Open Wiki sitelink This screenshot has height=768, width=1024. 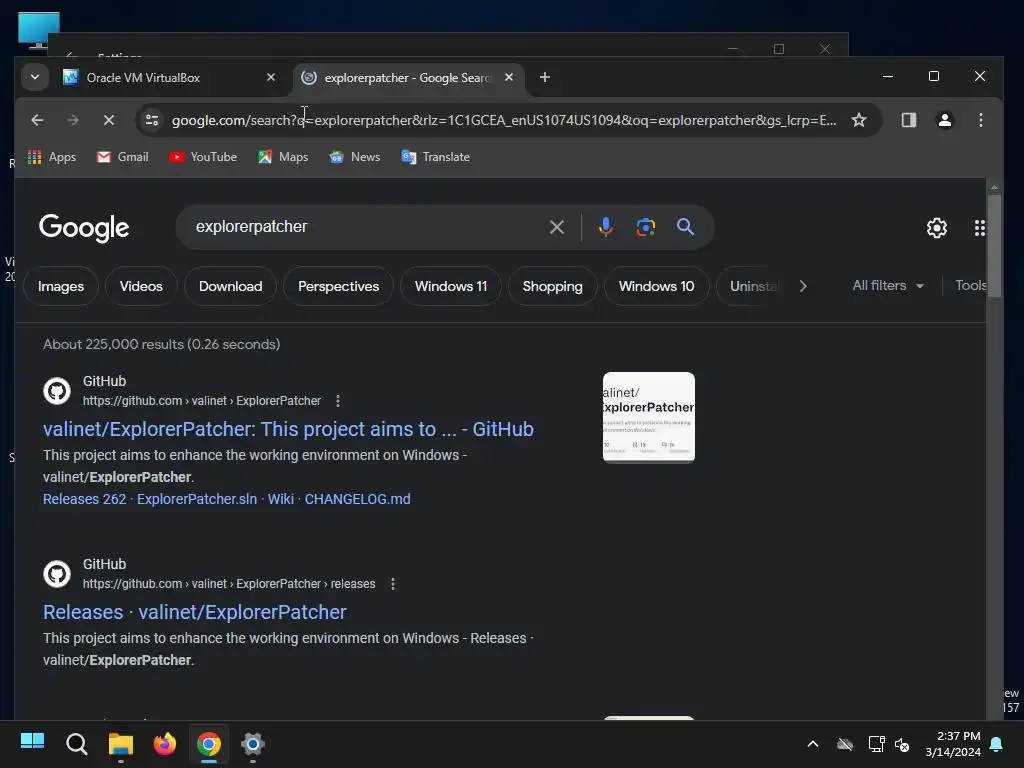click(x=281, y=499)
